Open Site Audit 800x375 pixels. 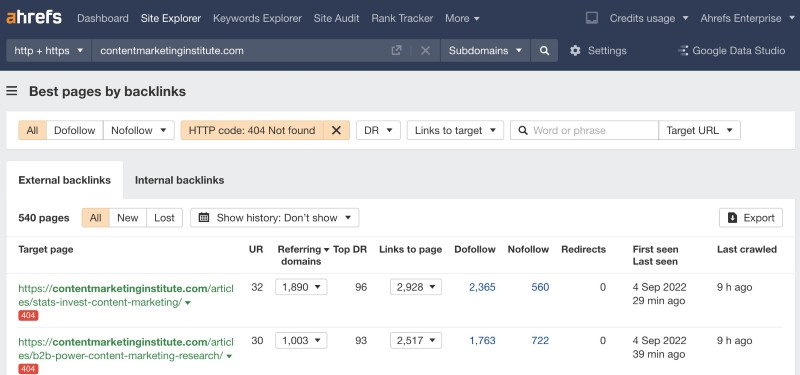tap(336, 18)
